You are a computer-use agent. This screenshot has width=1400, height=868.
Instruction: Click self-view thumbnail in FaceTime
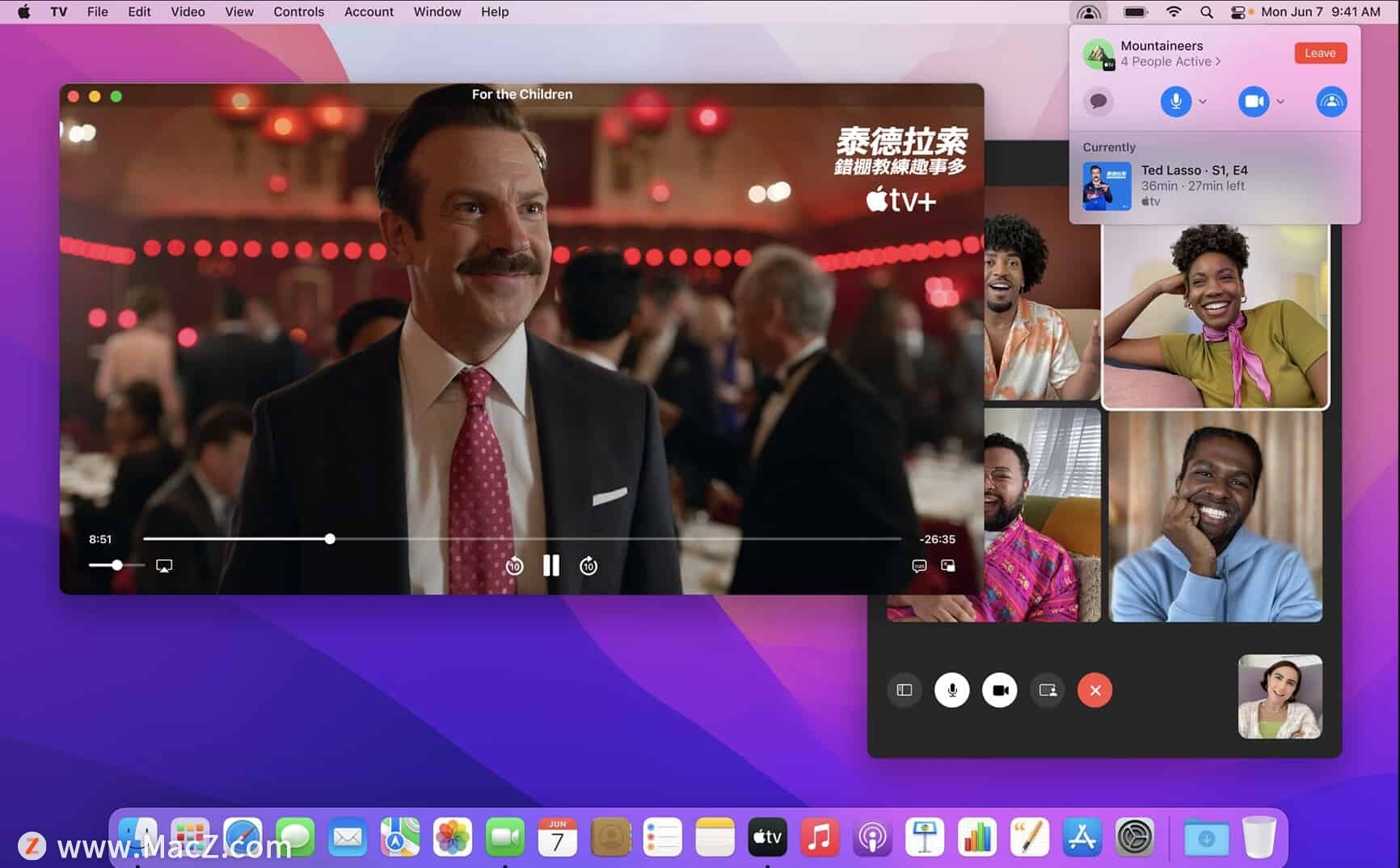(1280, 697)
